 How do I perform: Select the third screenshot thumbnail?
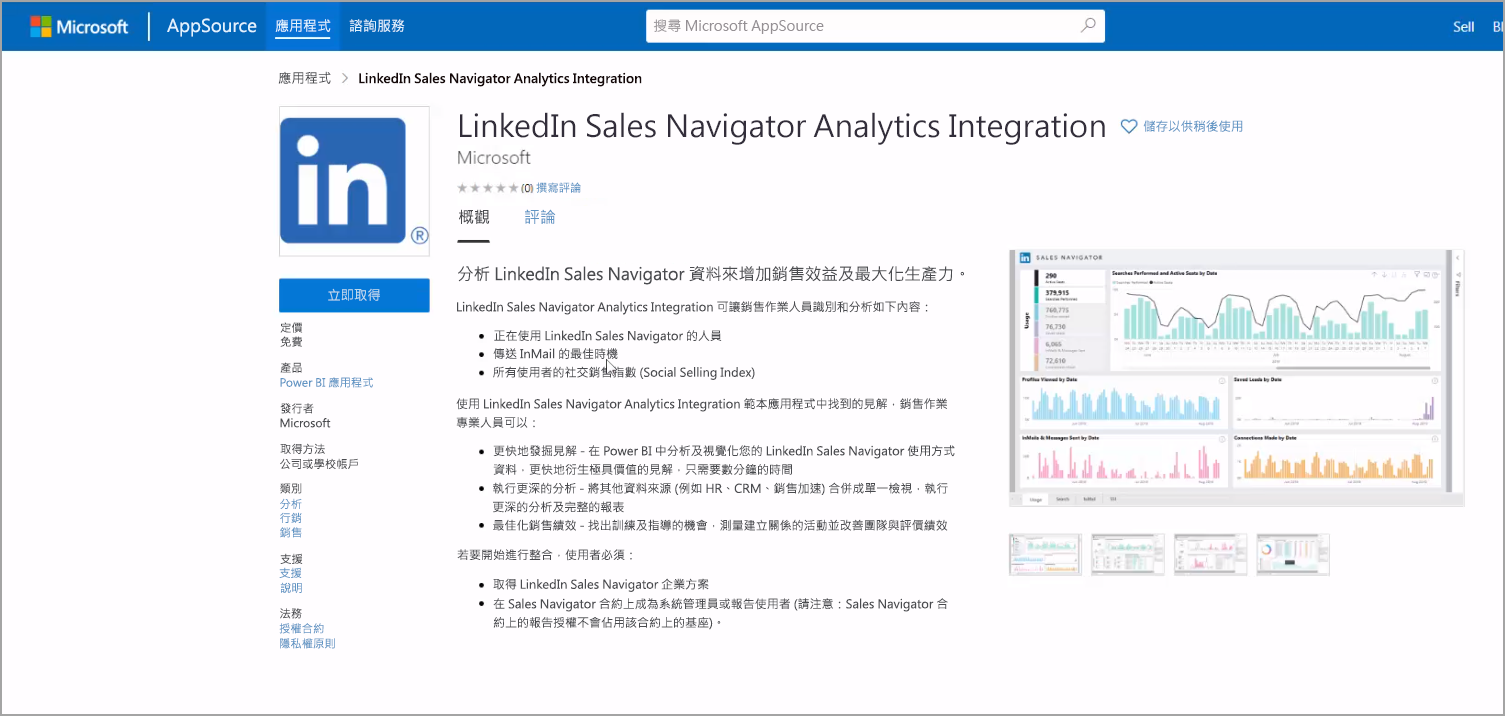(x=1210, y=554)
